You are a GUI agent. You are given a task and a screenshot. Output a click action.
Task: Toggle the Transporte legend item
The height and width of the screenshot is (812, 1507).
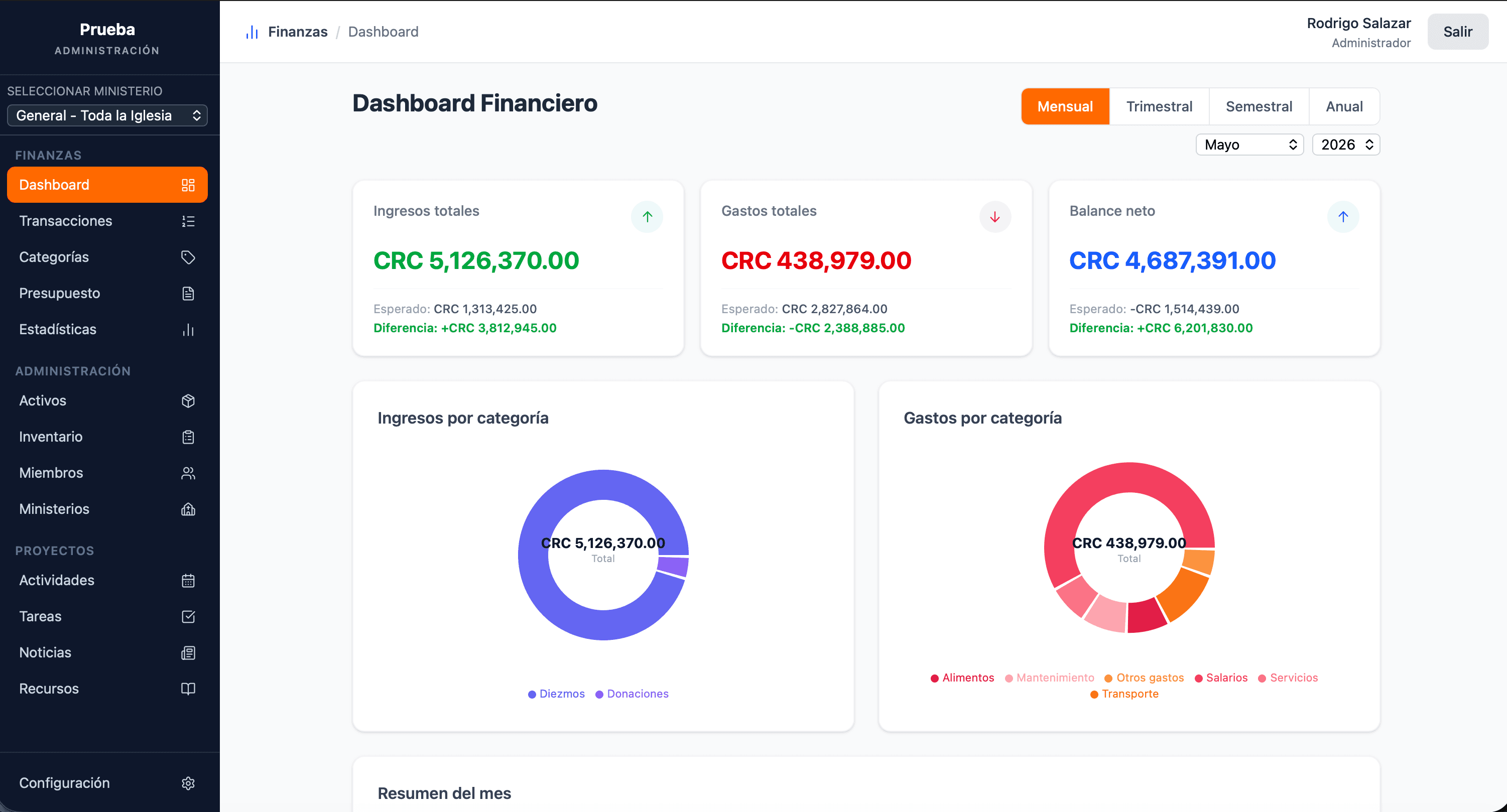click(1124, 694)
